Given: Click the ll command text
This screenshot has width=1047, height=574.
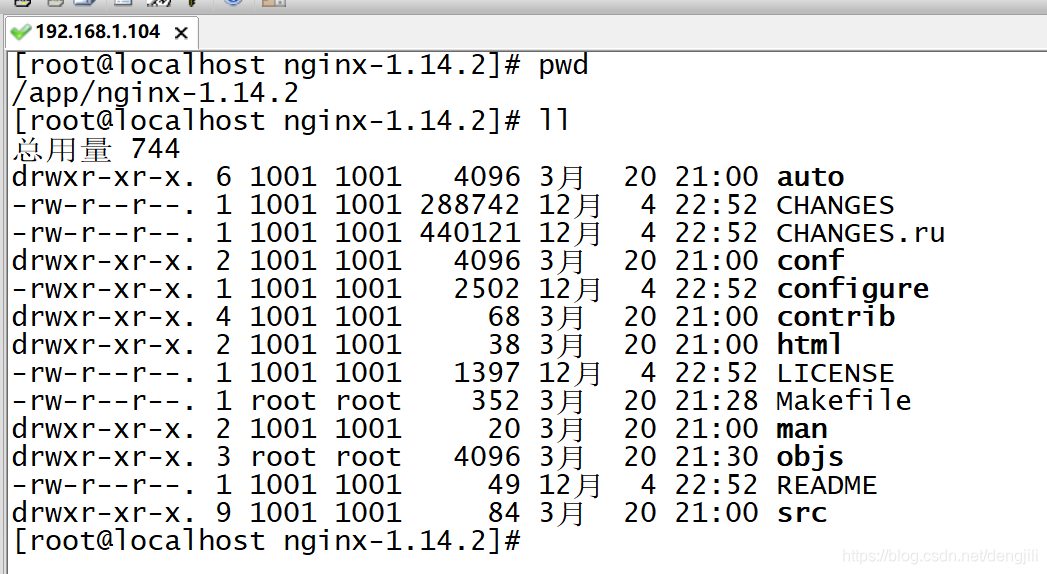Looking at the screenshot, I should [x=555, y=121].
